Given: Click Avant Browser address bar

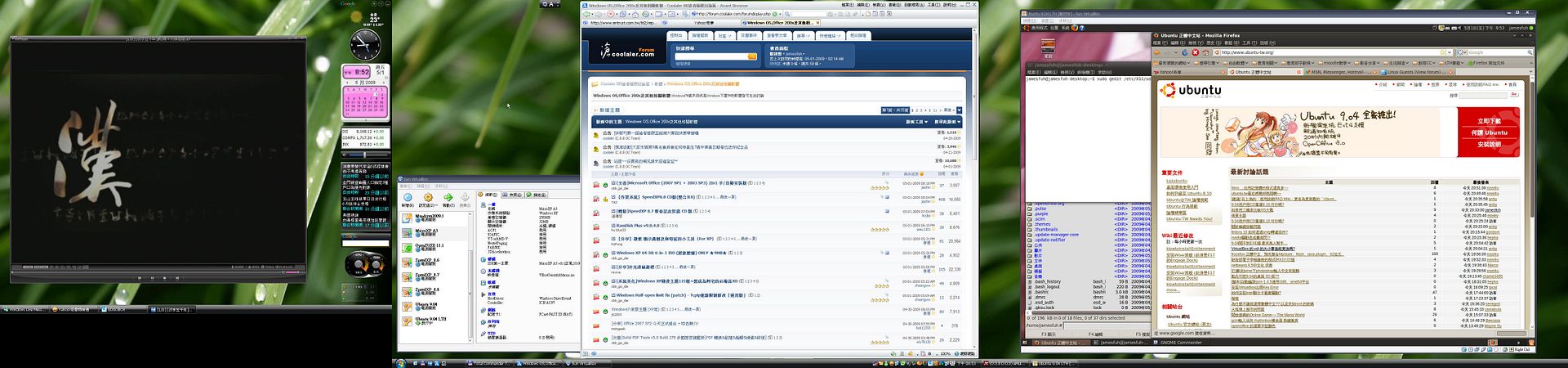Looking at the screenshot, I should point(732,14).
